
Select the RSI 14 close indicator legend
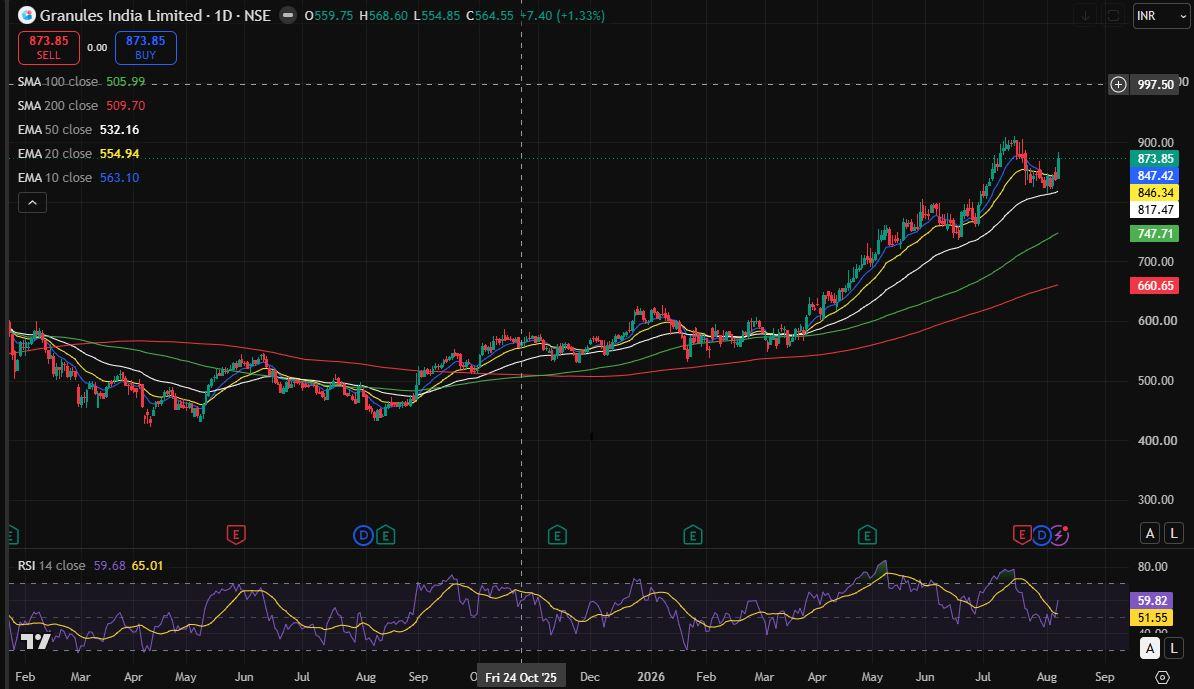click(91, 566)
